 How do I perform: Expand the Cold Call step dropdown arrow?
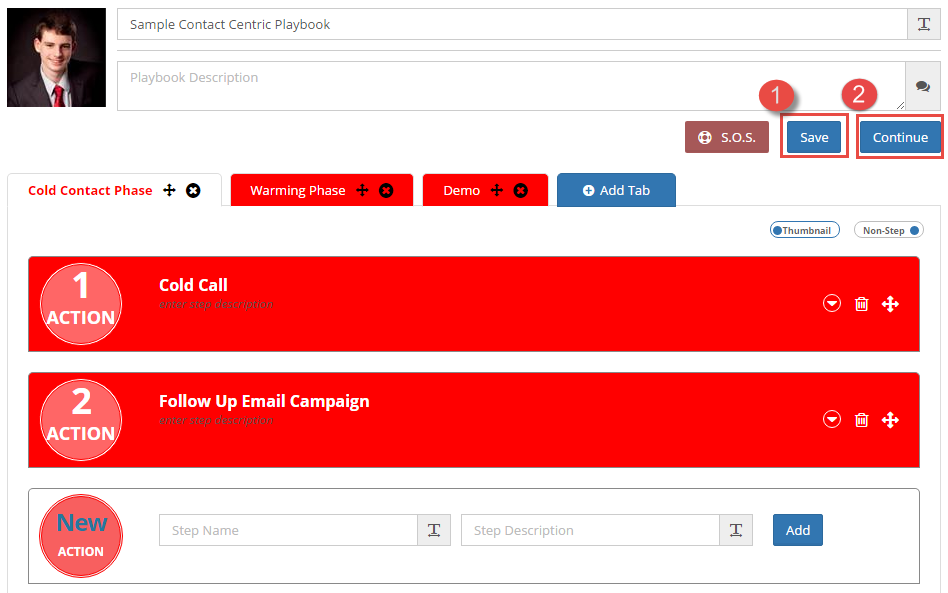pos(832,304)
